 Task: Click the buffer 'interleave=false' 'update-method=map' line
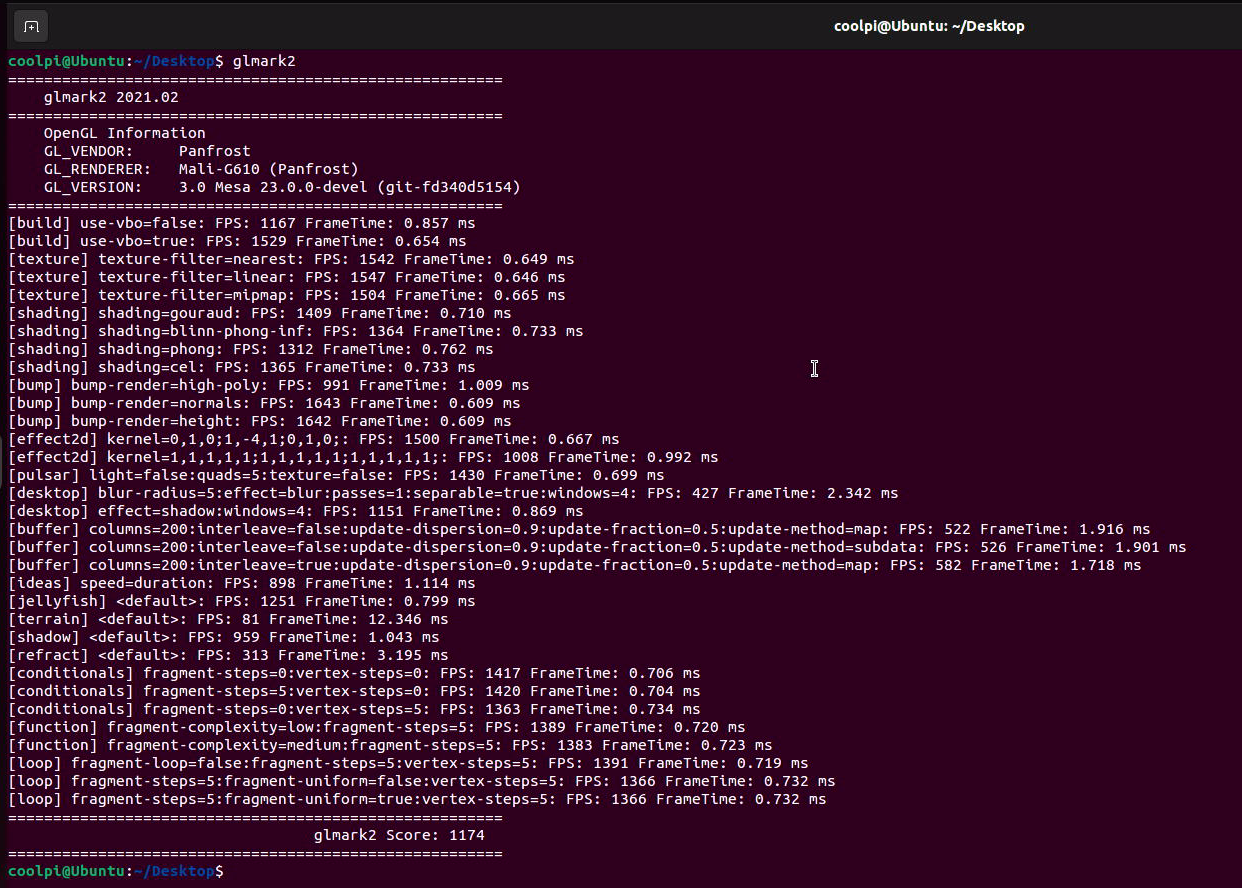point(579,529)
